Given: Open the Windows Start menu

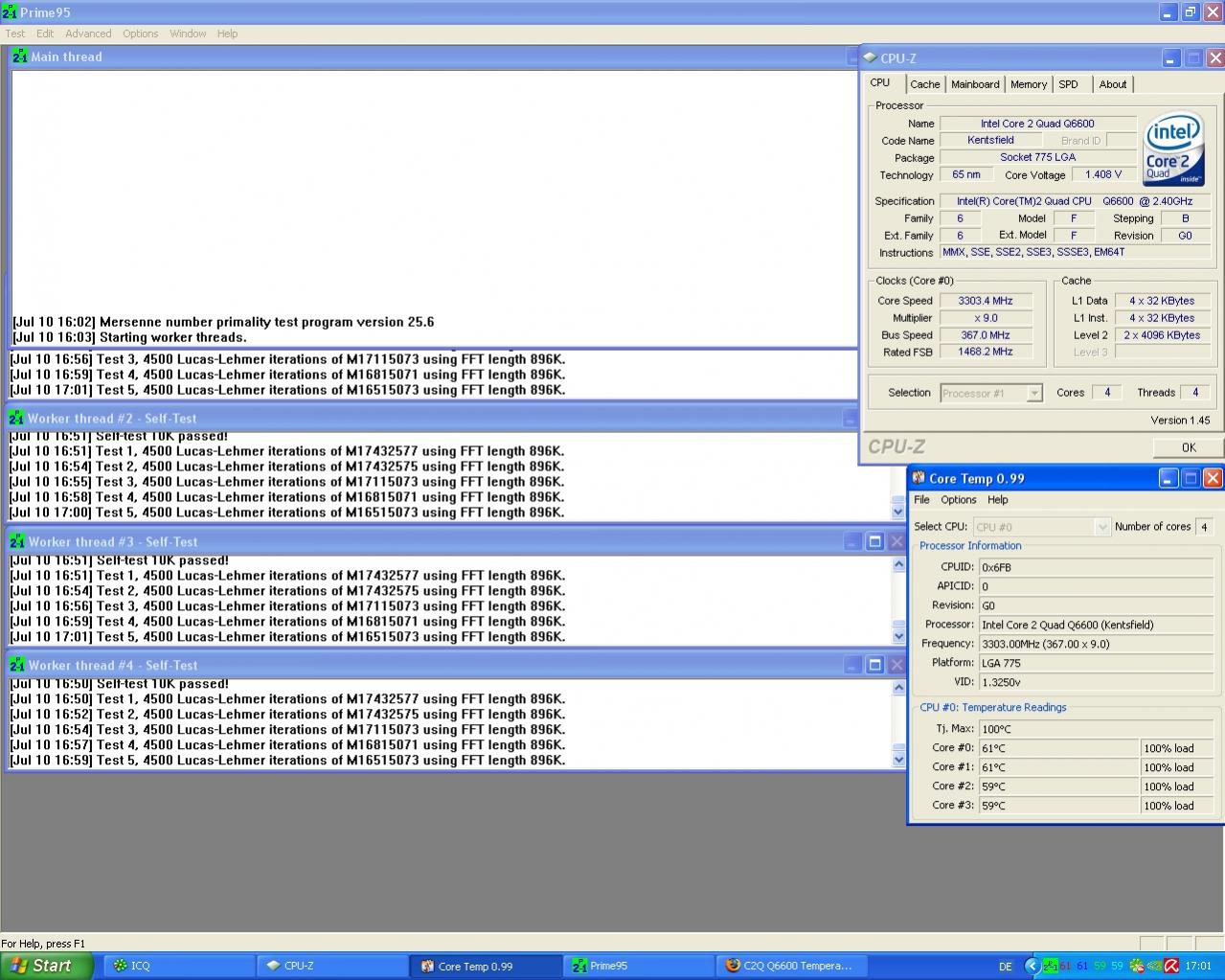Looking at the screenshot, I should (46, 966).
